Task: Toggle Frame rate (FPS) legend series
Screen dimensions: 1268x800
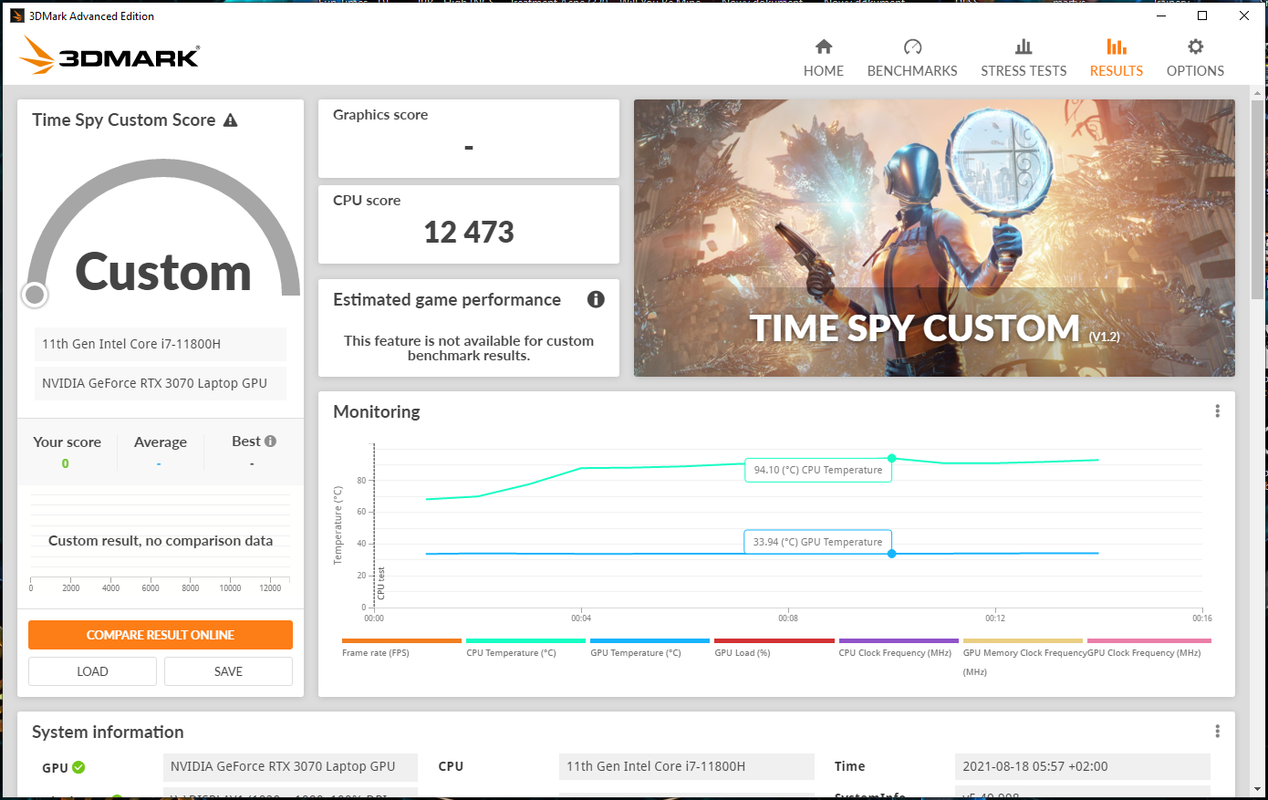Action: point(402,647)
